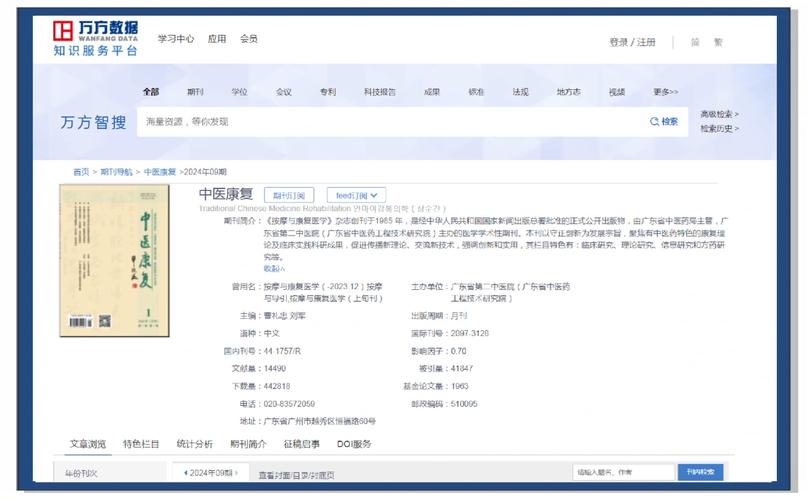Select the 全部 search category
Screen dimensions: 807x500
151,92
